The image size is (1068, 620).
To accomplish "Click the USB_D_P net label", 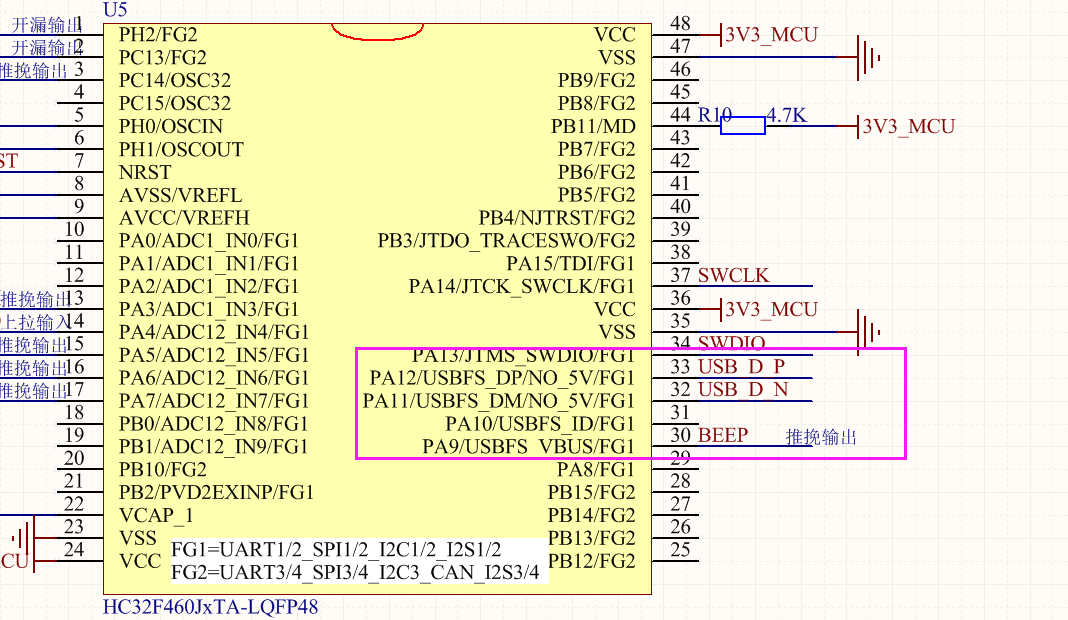I will [742, 367].
